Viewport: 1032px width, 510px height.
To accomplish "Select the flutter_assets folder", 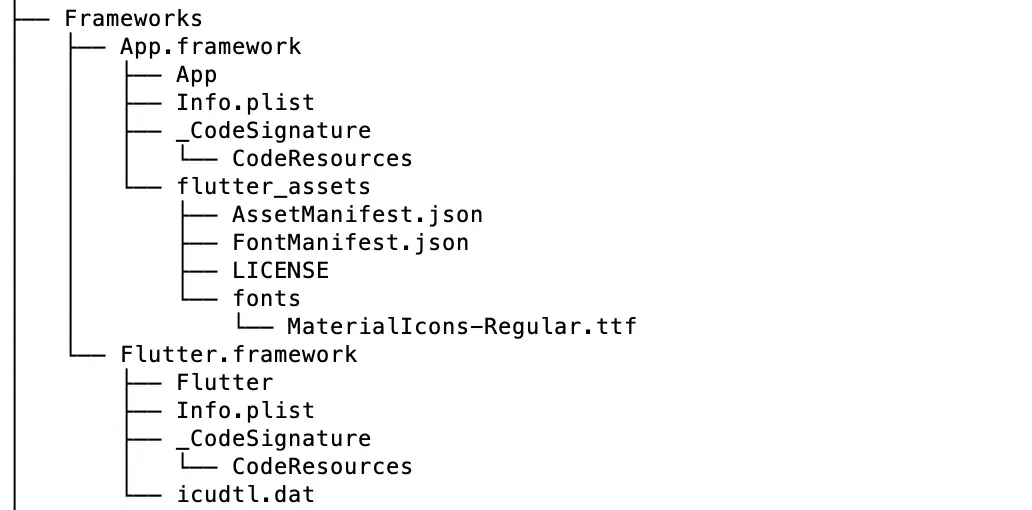I will pyautogui.click(x=273, y=186).
